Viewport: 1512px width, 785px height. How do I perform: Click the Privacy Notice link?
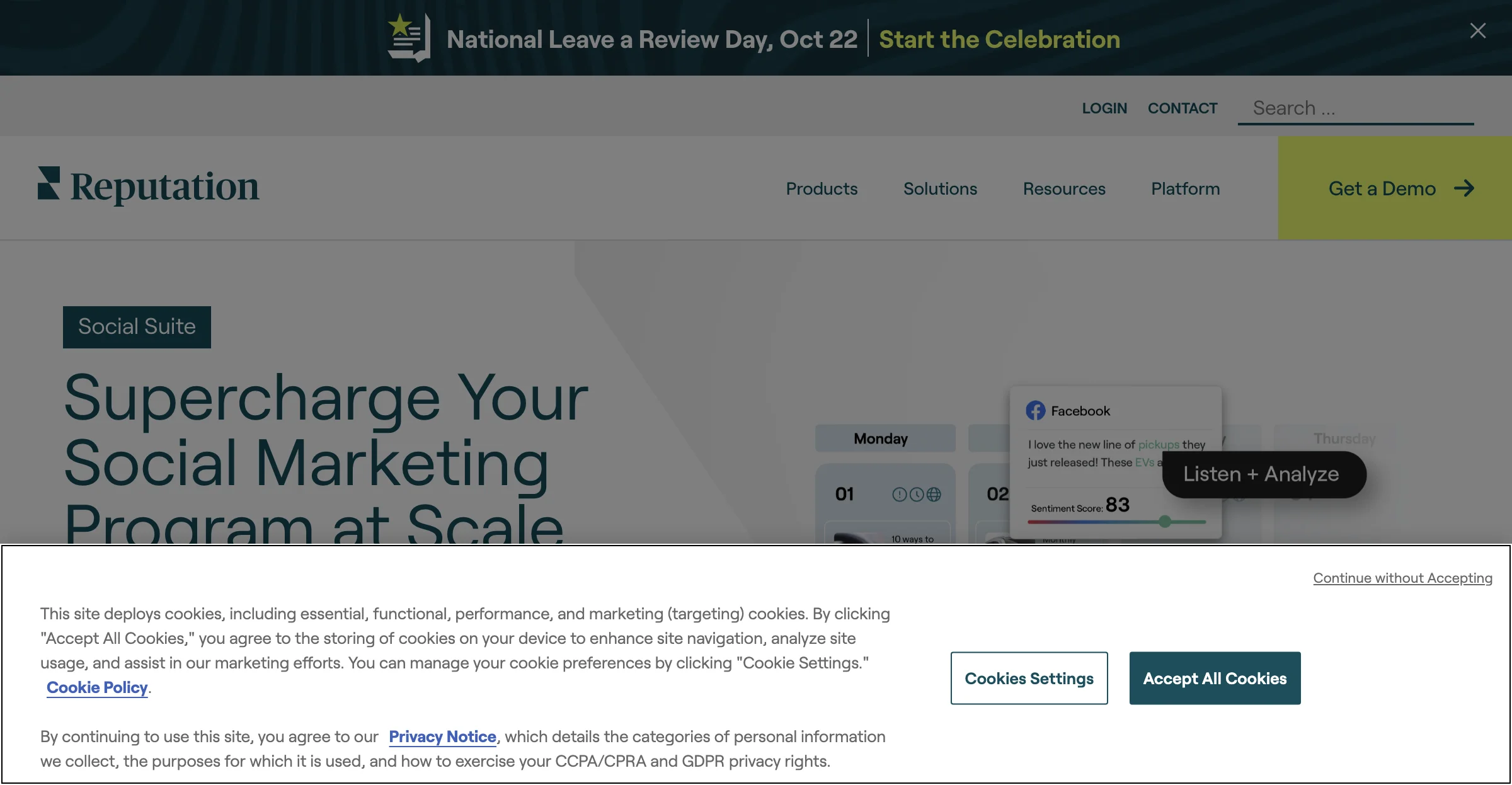click(442, 736)
